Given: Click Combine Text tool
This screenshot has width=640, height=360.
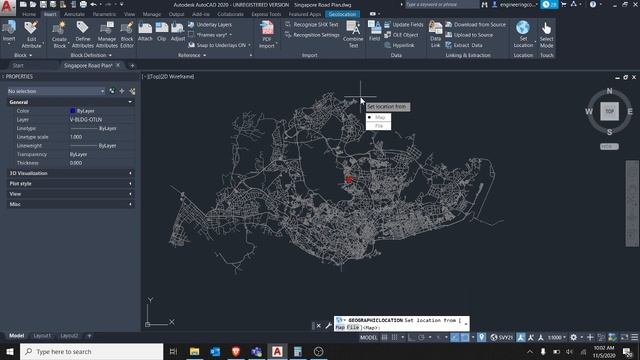Looking at the screenshot, I should click(x=353, y=34).
